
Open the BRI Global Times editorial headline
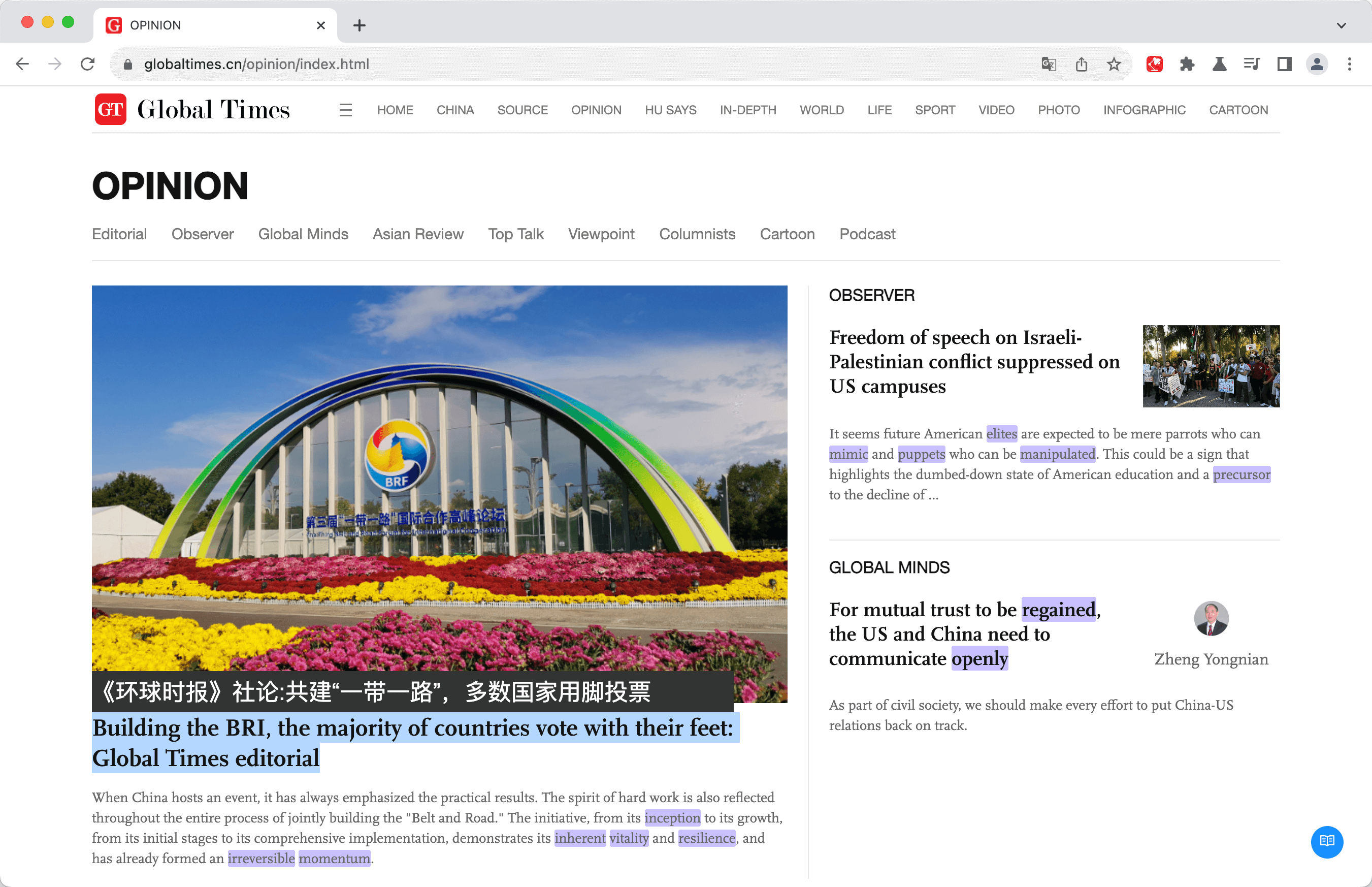[412, 742]
